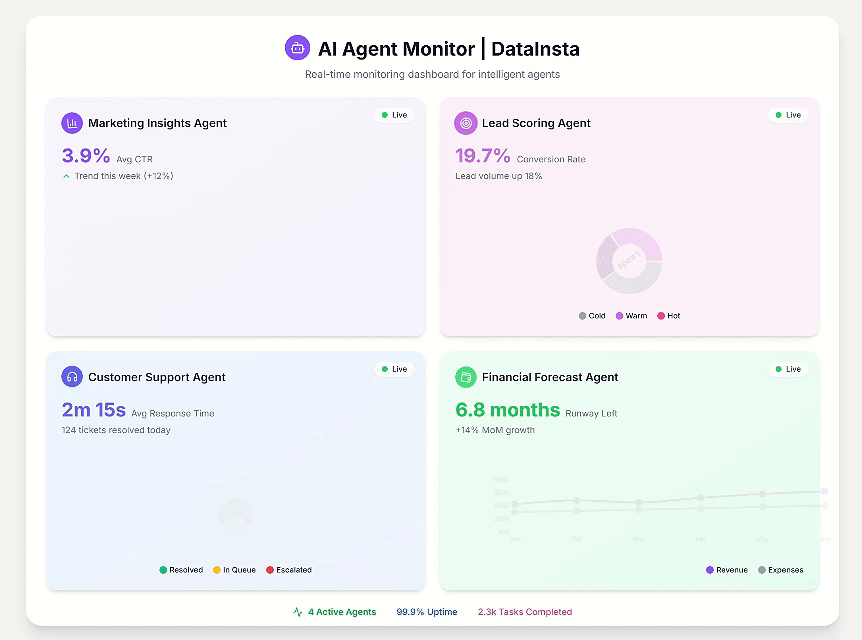Click Live badge on Lead Scoring card
The image size is (862, 640).
788,115
